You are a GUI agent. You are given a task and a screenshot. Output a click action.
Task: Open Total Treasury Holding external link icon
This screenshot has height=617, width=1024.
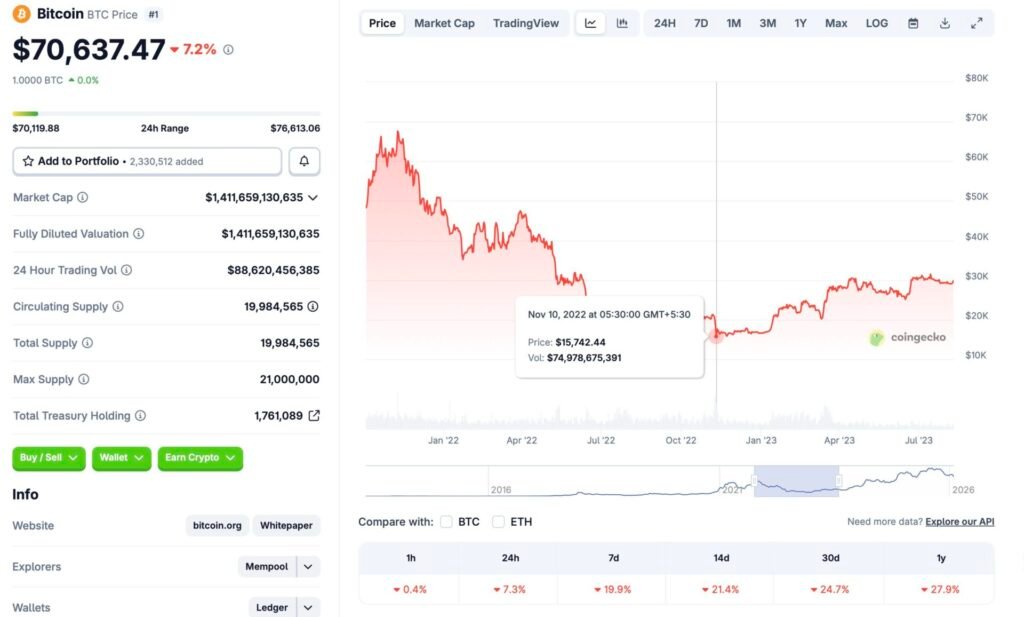pos(314,416)
